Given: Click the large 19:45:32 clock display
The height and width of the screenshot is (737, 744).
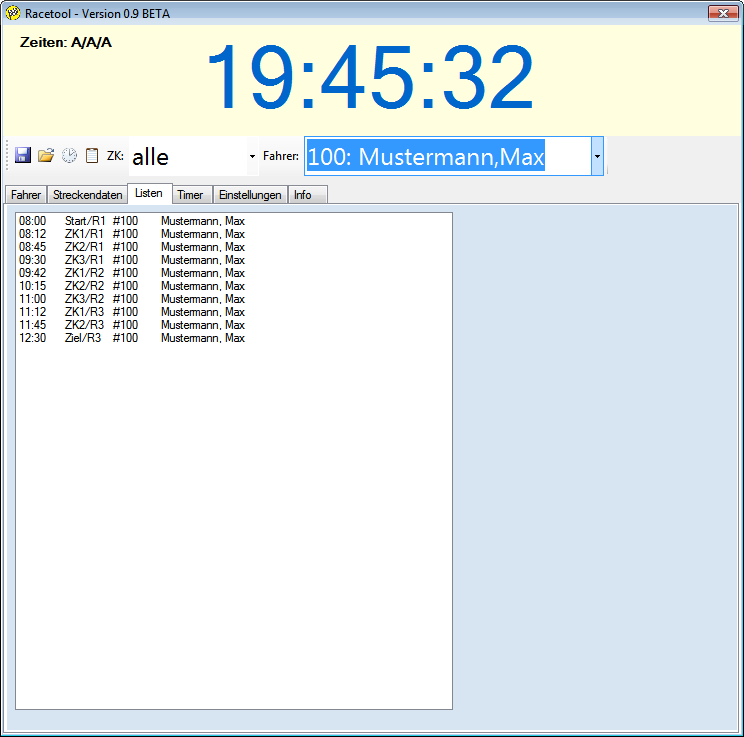Looking at the screenshot, I should [370, 77].
